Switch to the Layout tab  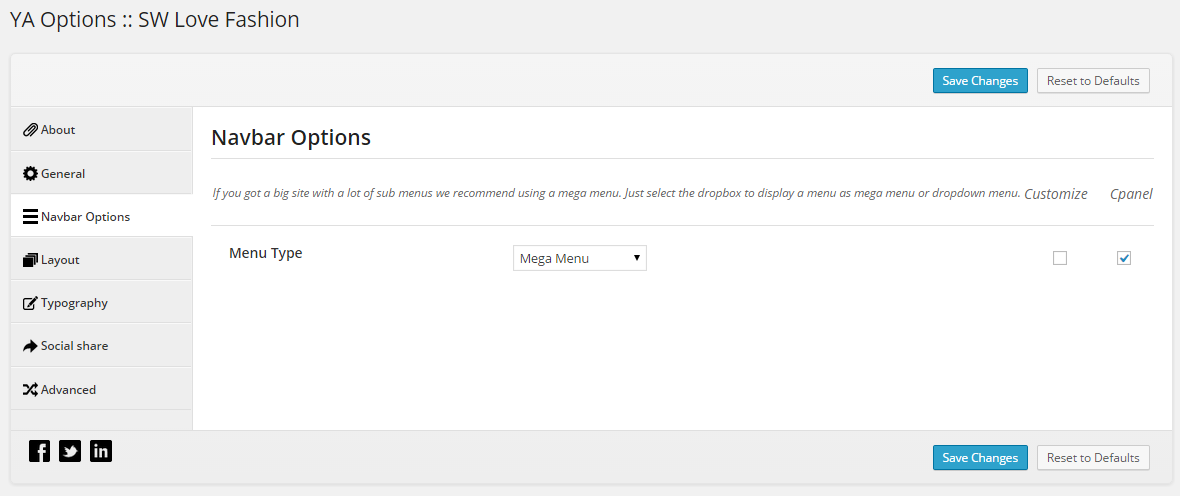[102, 260]
